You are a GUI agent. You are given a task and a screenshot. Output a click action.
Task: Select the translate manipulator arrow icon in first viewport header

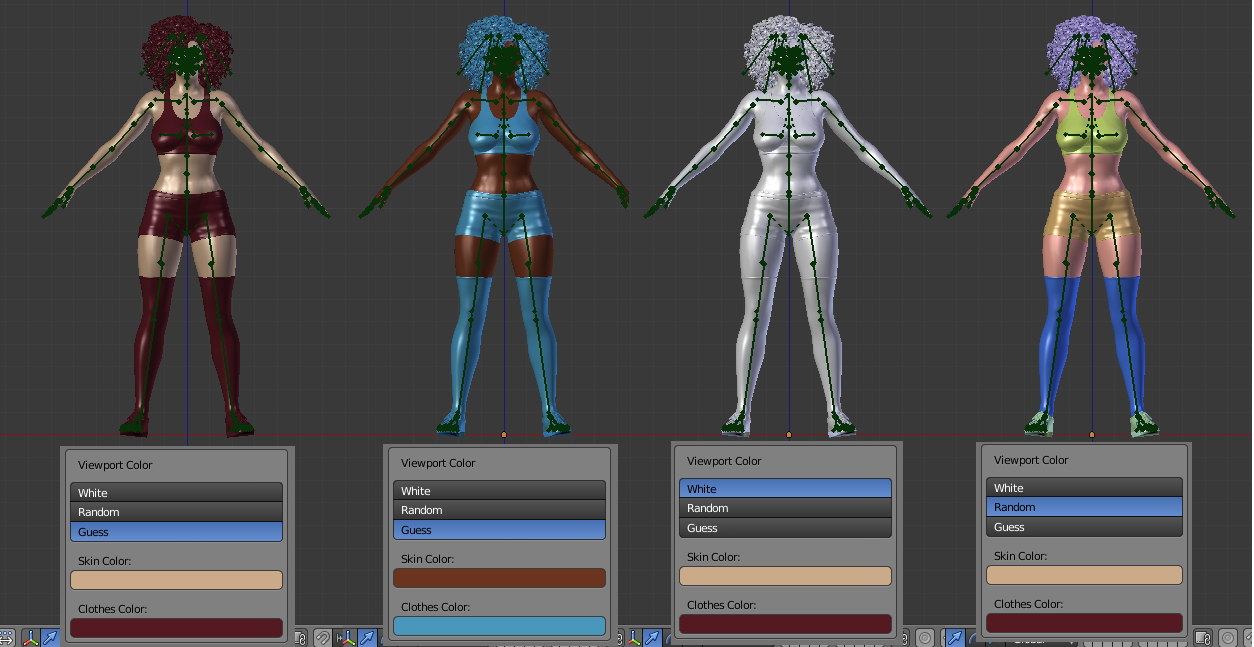48,637
